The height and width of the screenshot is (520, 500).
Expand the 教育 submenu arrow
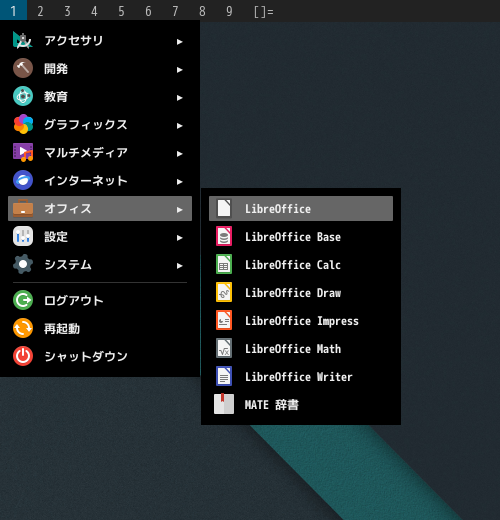(x=180, y=98)
